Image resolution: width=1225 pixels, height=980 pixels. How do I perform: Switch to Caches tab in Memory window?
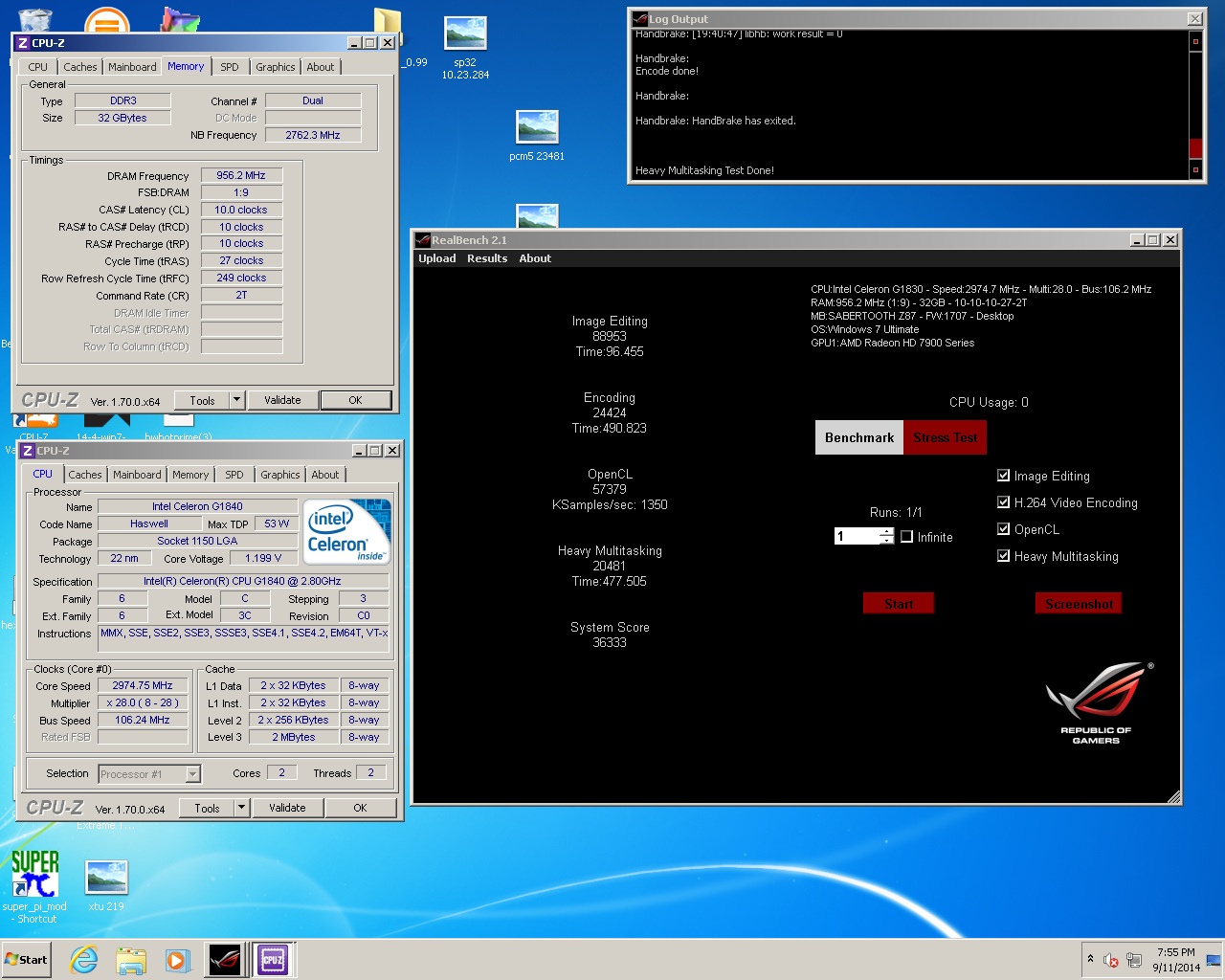tap(80, 67)
